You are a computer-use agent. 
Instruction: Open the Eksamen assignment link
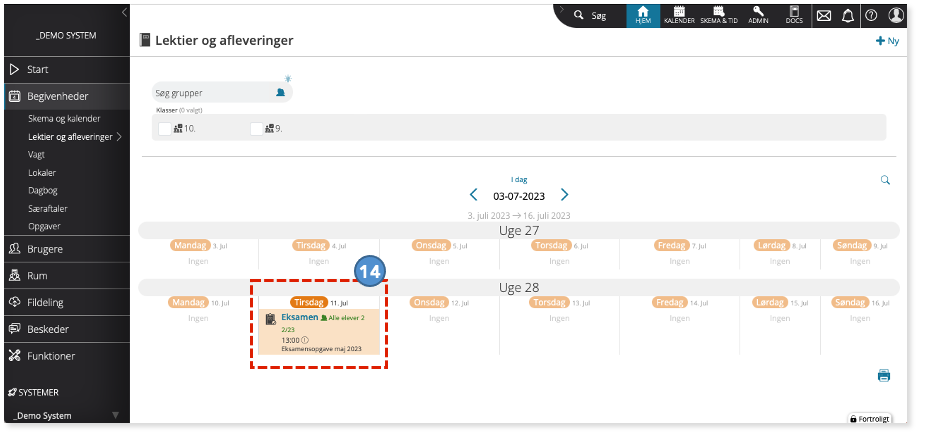pyautogui.click(x=300, y=317)
